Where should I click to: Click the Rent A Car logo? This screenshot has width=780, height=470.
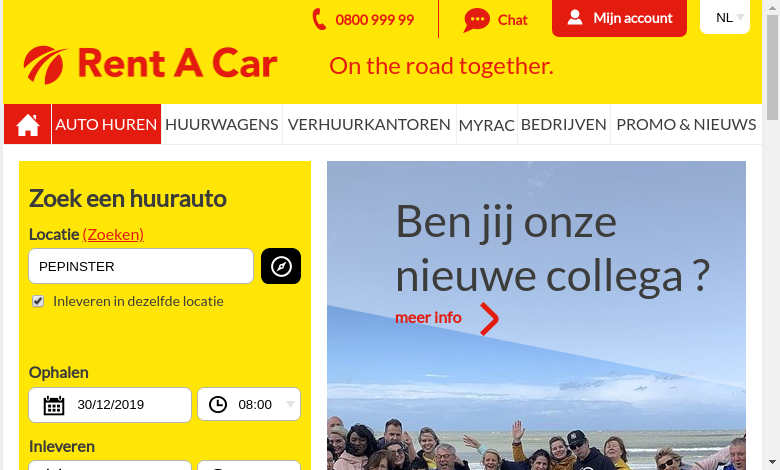tap(150, 65)
